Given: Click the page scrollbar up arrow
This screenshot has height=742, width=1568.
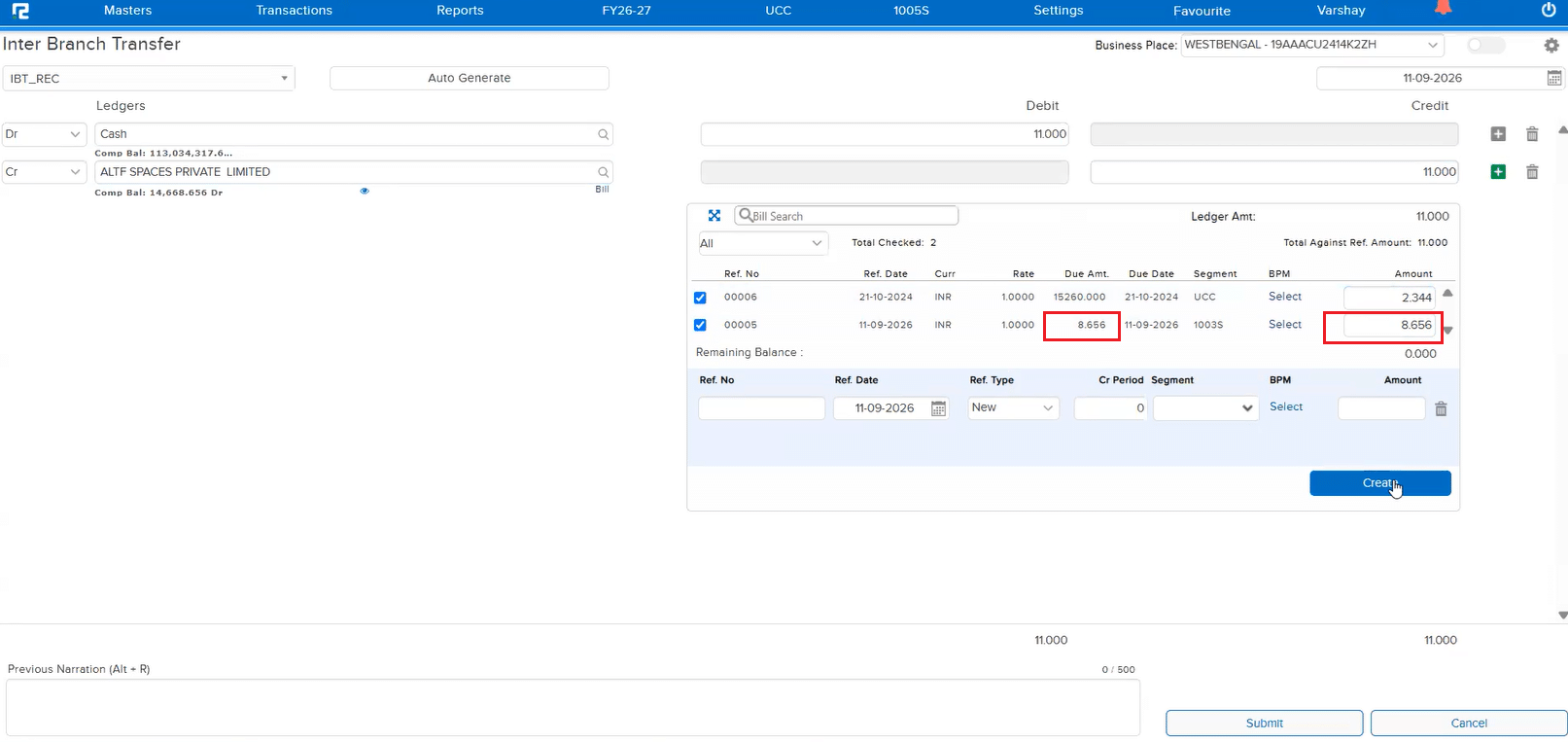Looking at the screenshot, I should tap(1562, 130).
